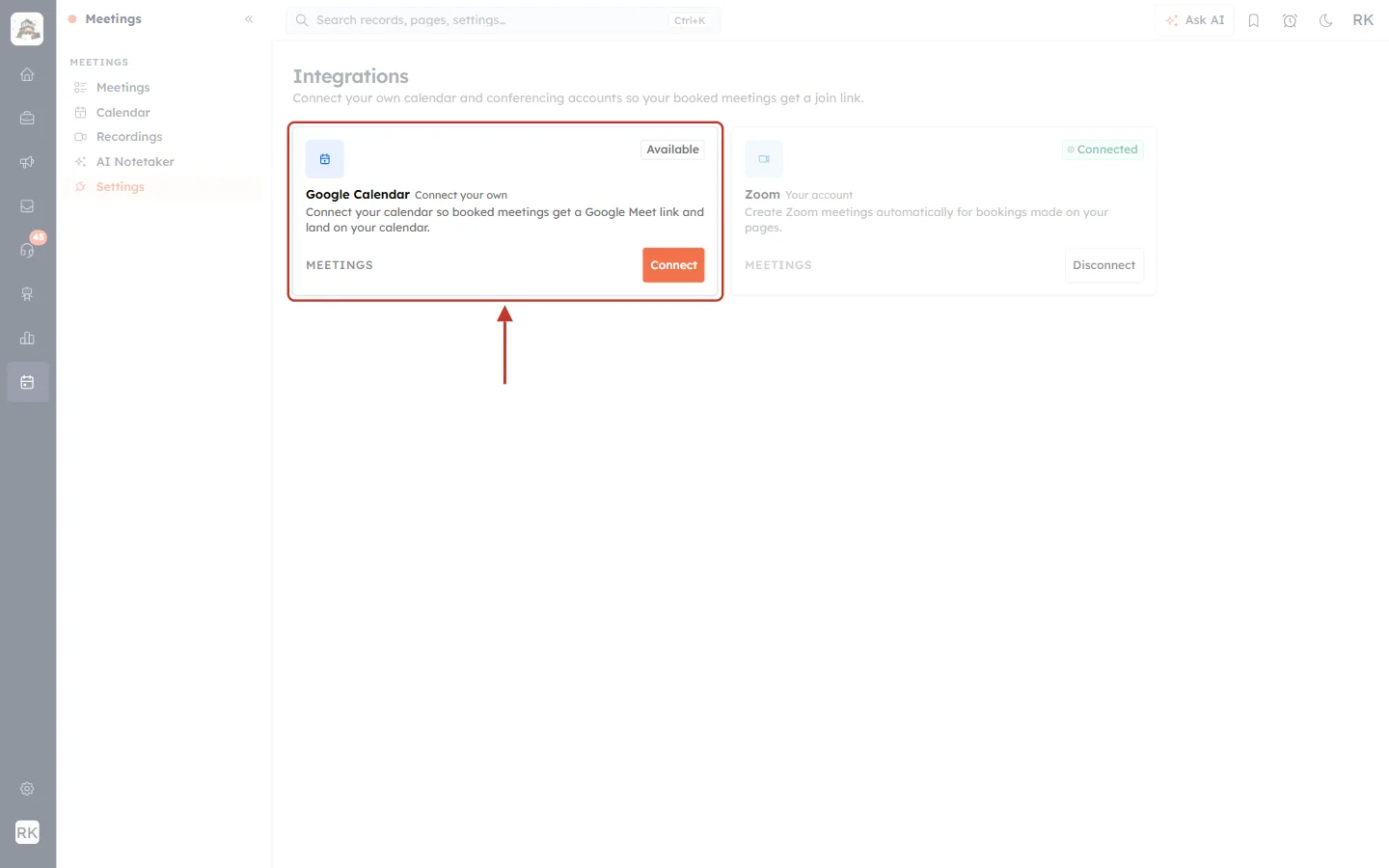Click the Ask AI button
This screenshot has height=868, width=1389.
1194,20
